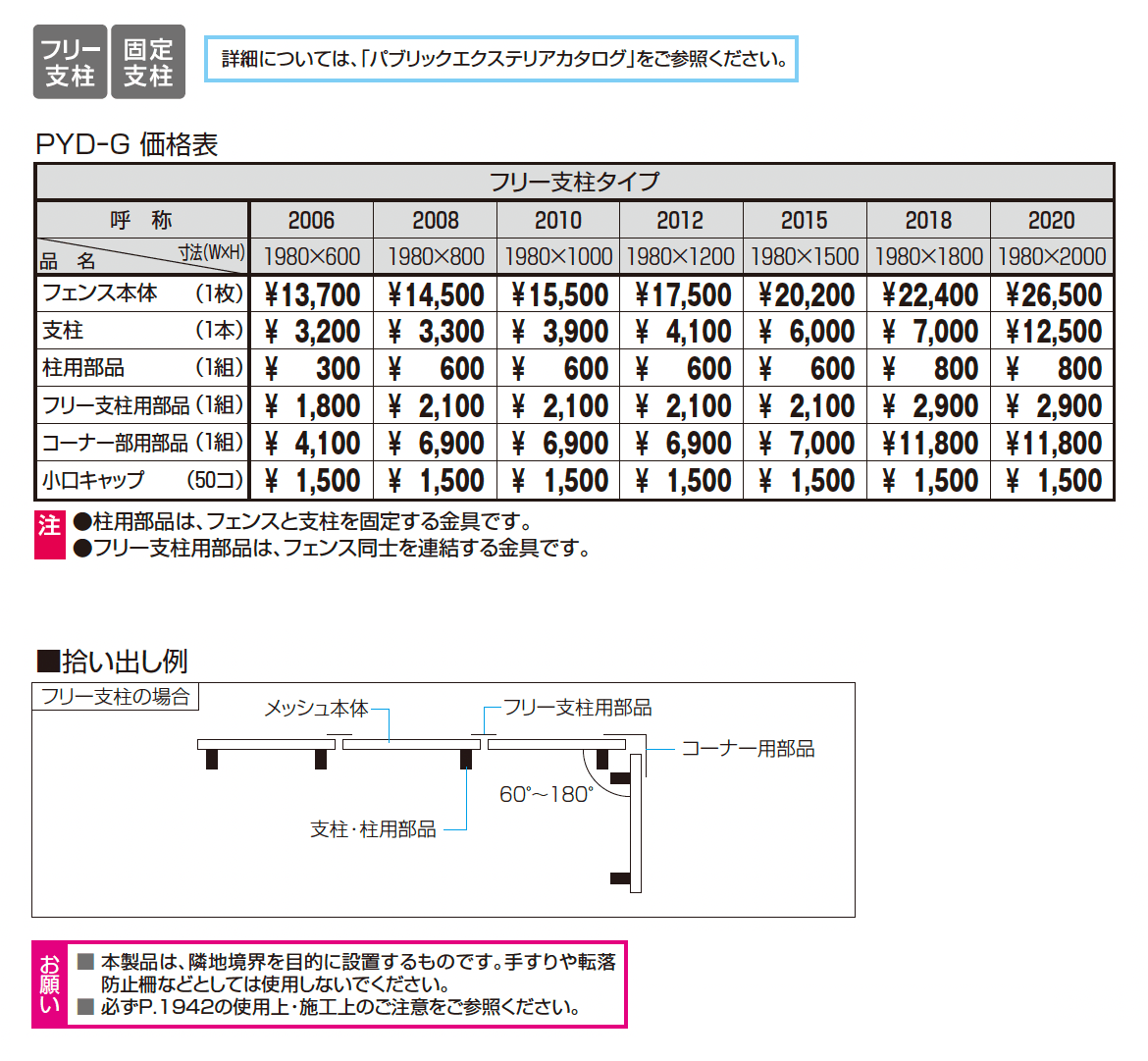Click the 60°~180° angle indicator
The image size is (1148, 1061).
546,790
